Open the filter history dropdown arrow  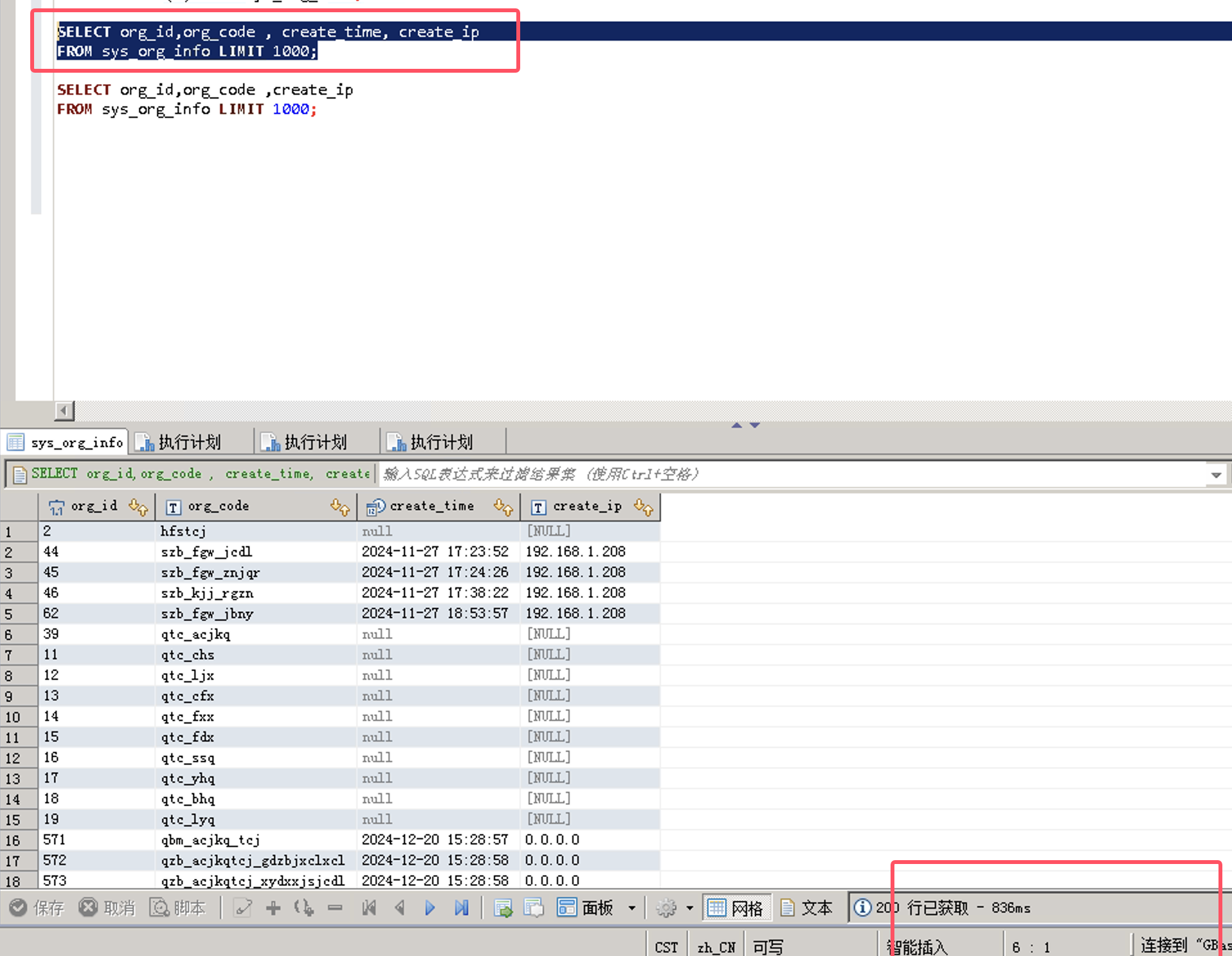point(1216,475)
